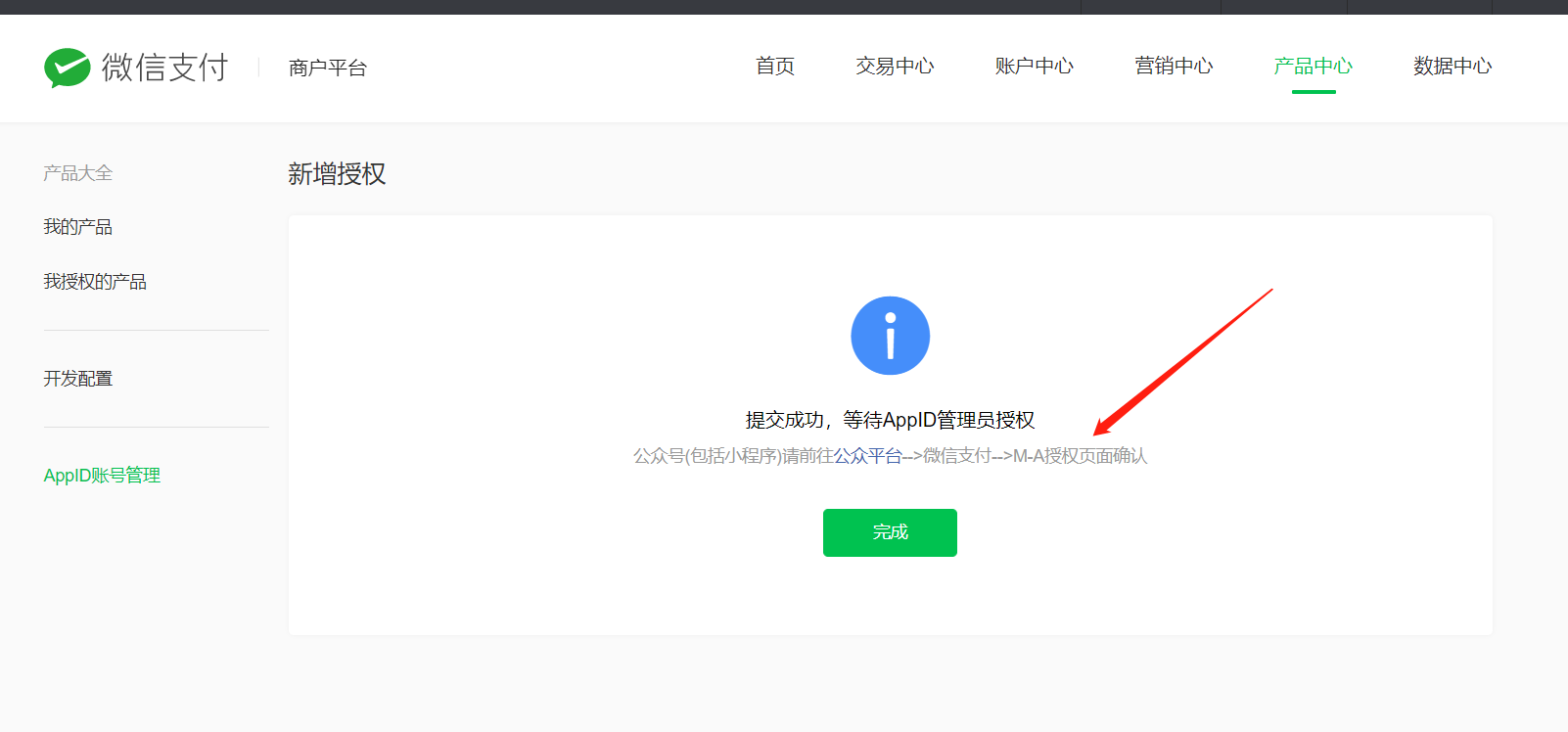The width and height of the screenshot is (1568, 732).
Task: Click the 微信支付 brand text
Action: tap(164, 68)
